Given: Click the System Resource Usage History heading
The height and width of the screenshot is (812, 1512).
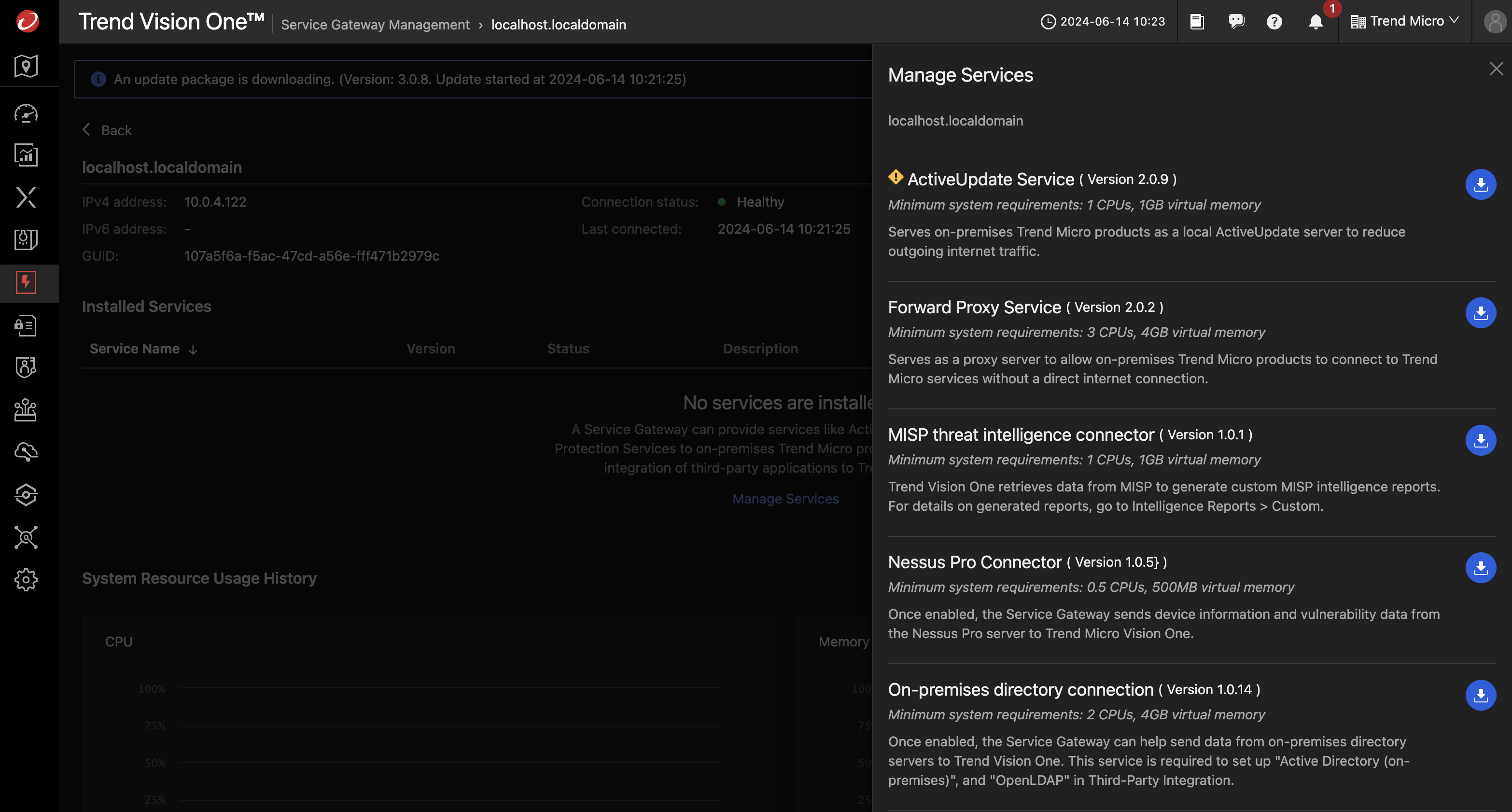Looking at the screenshot, I should tap(199, 578).
